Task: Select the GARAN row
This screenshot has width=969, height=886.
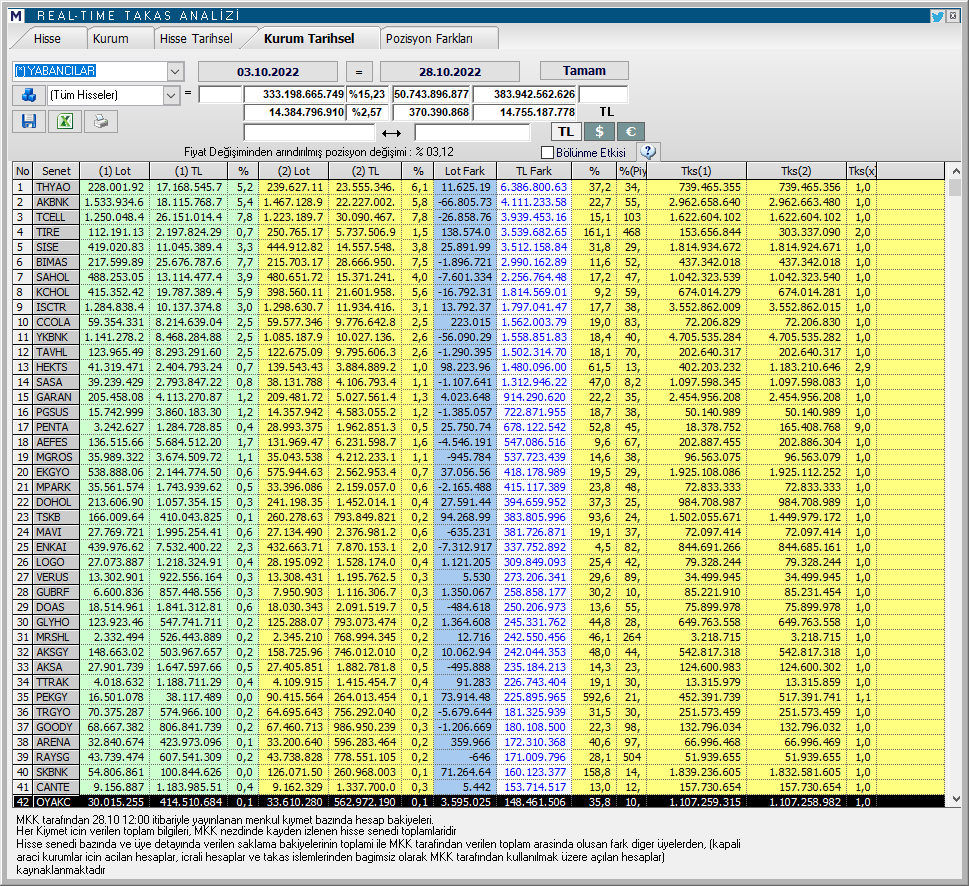Action: click(478, 397)
